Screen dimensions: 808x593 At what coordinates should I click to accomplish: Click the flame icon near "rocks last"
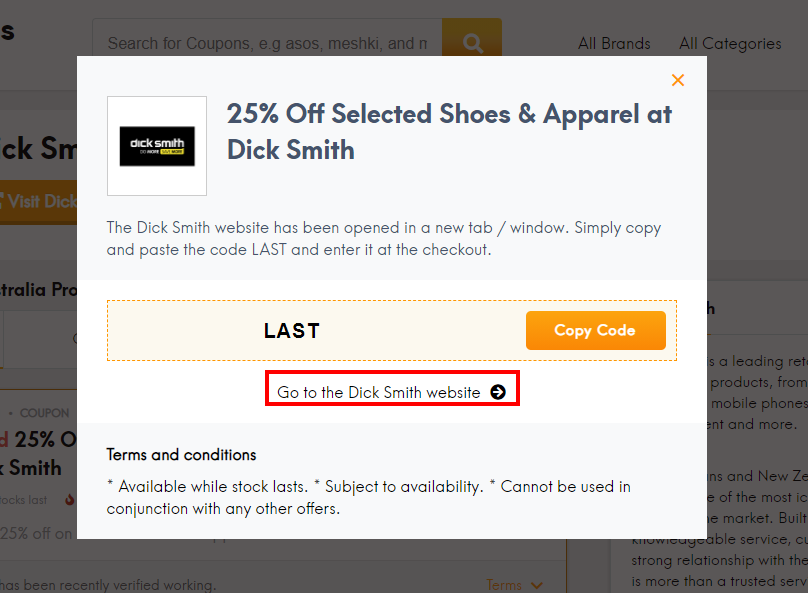point(69,497)
